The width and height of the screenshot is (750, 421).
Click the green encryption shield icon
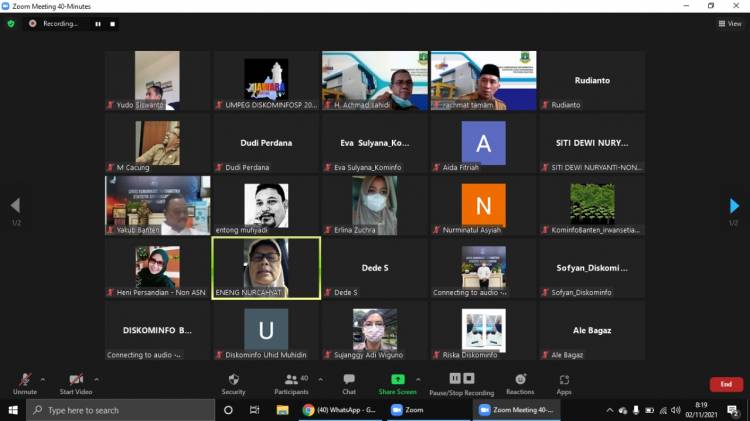pos(11,23)
